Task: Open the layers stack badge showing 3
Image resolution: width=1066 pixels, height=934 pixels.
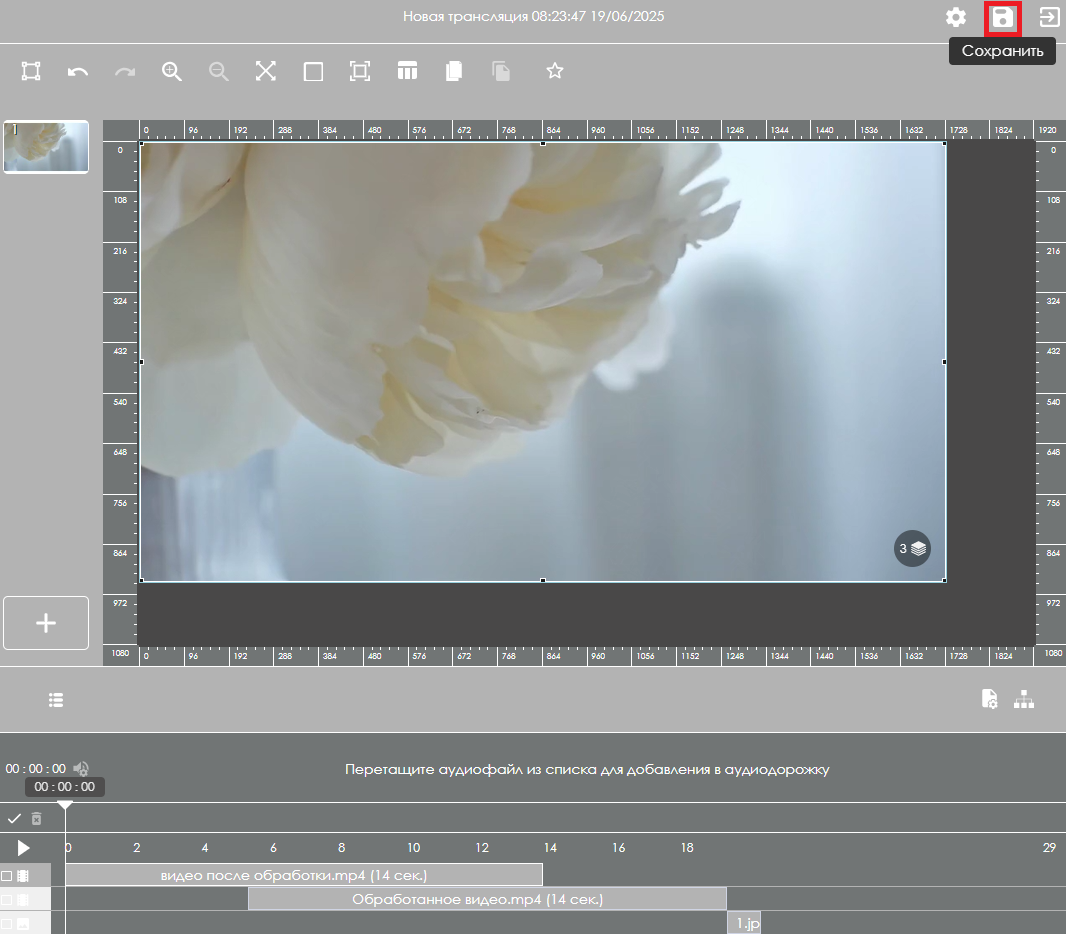Action: [912, 549]
